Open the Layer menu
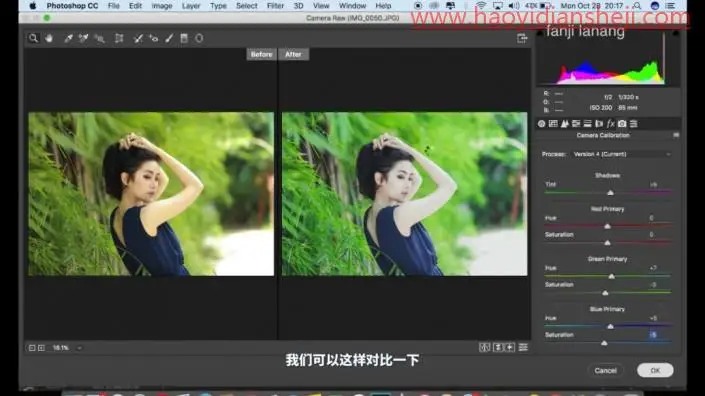705x396 pixels. tap(191, 6)
